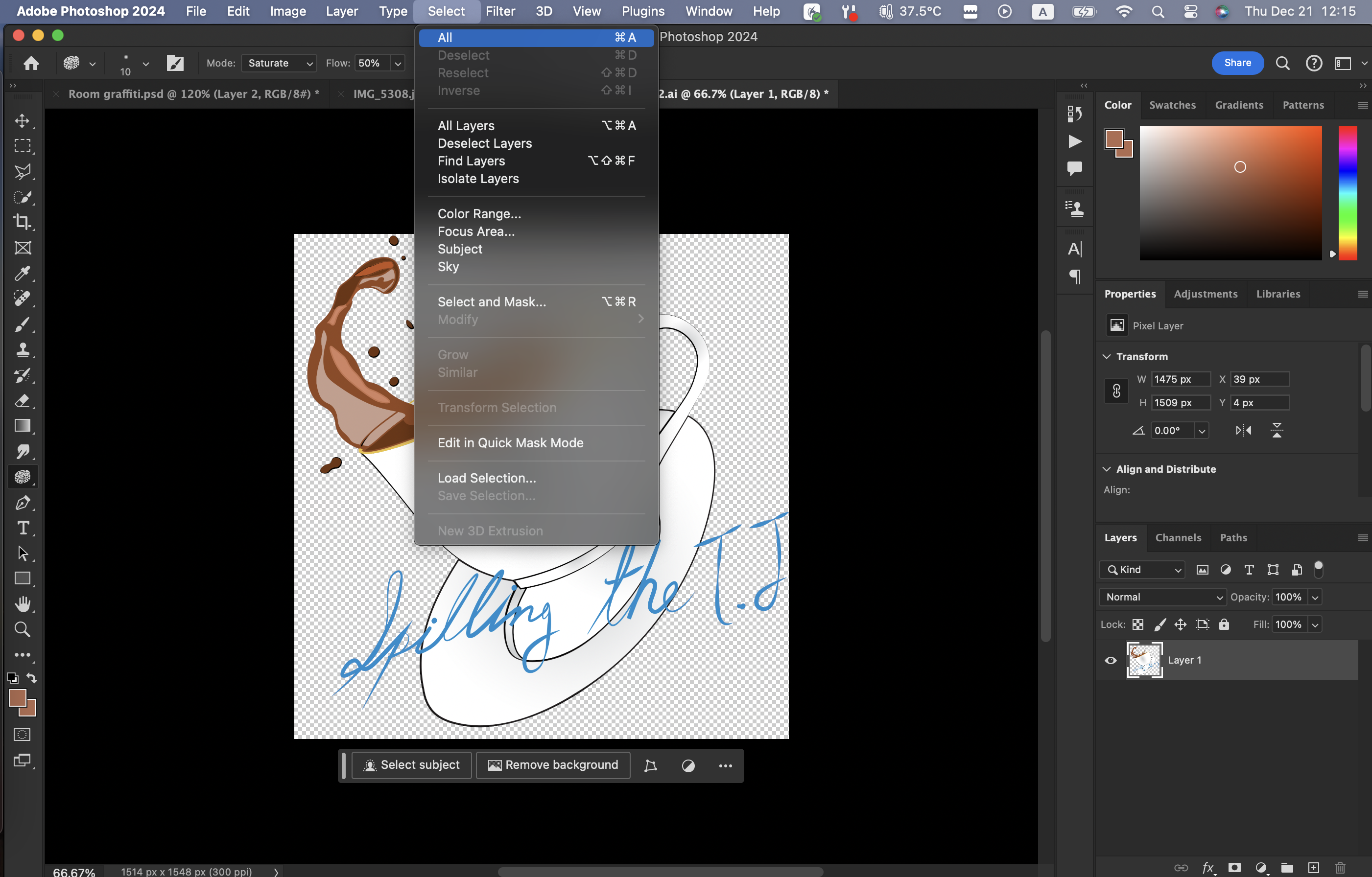Select the Crop tool

click(22, 222)
